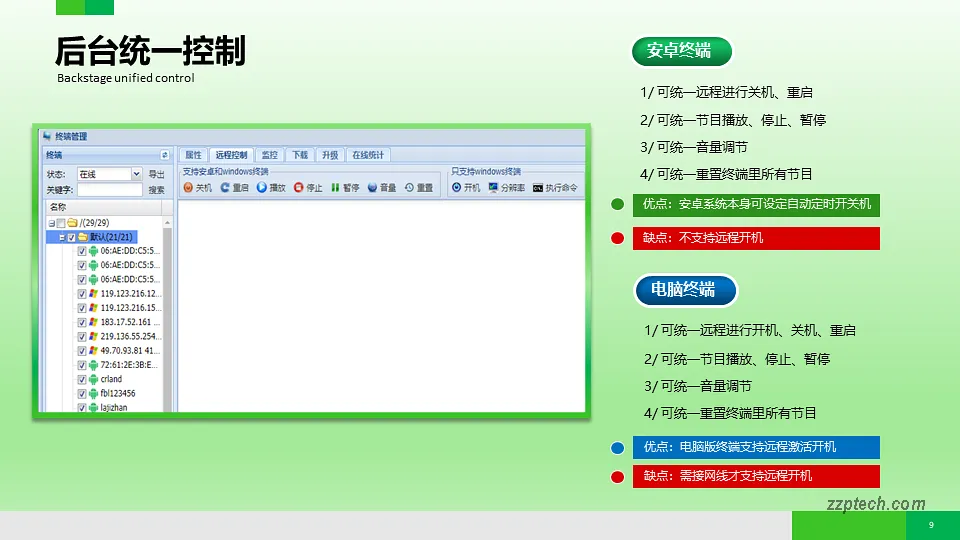Click the Windows icon beside 119.123.216.12
The image size is (960, 540).
pyautogui.click(x=93, y=294)
